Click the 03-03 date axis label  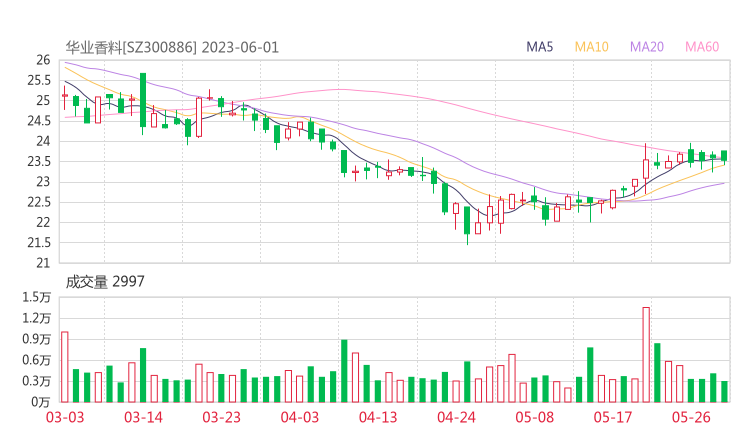(x=65, y=417)
